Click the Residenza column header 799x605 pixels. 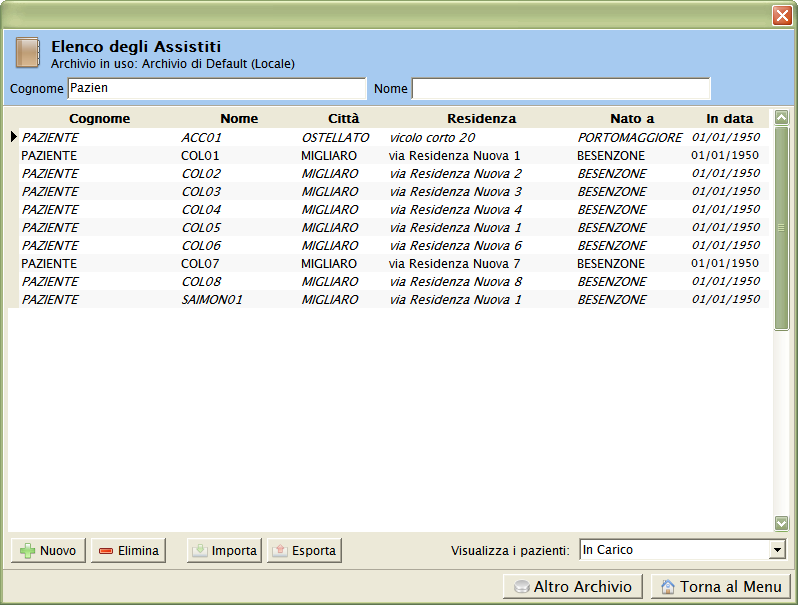(x=481, y=118)
